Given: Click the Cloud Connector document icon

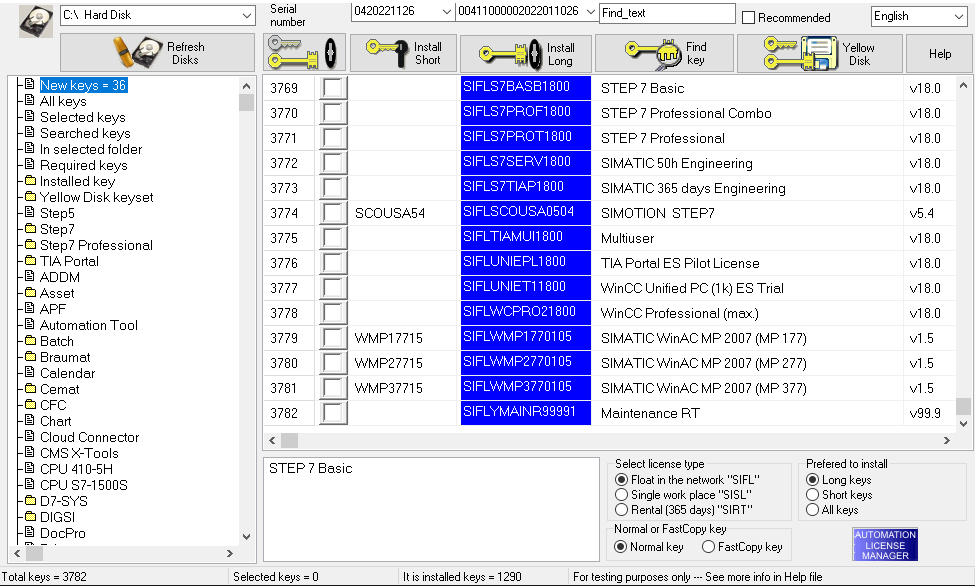Looking at the screenshot, I should point(30,436).
